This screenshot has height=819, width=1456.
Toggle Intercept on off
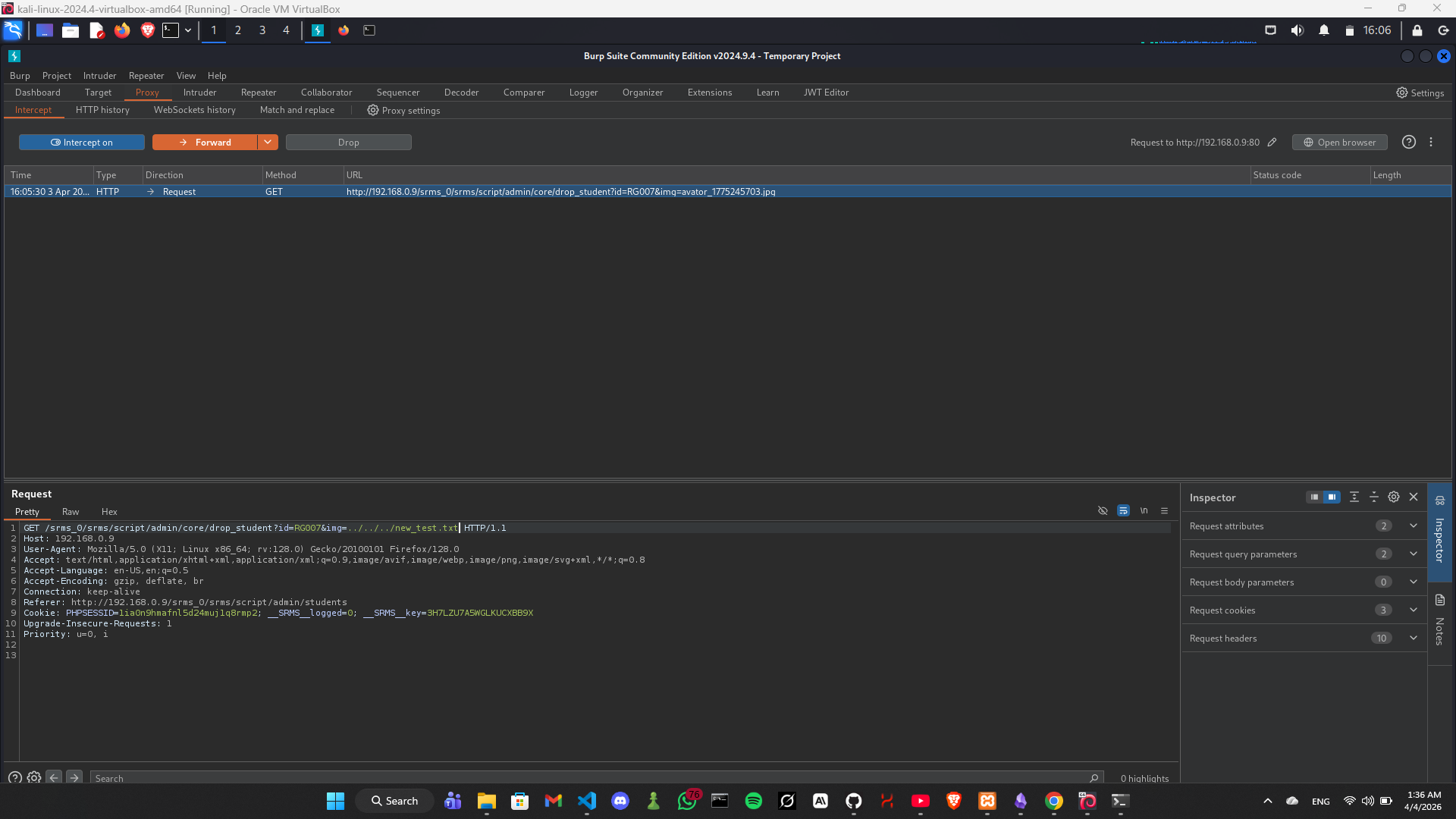pos(81,142)
